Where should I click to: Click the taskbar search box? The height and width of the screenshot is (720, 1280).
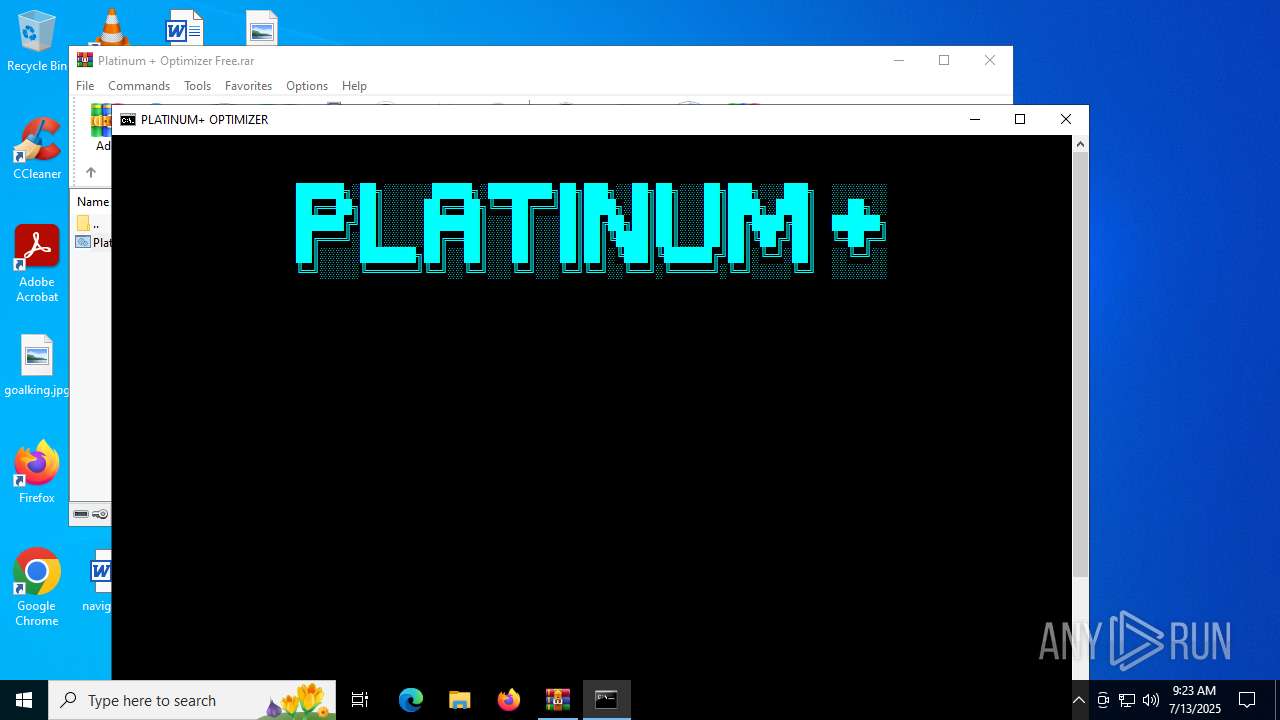[192, 700]
